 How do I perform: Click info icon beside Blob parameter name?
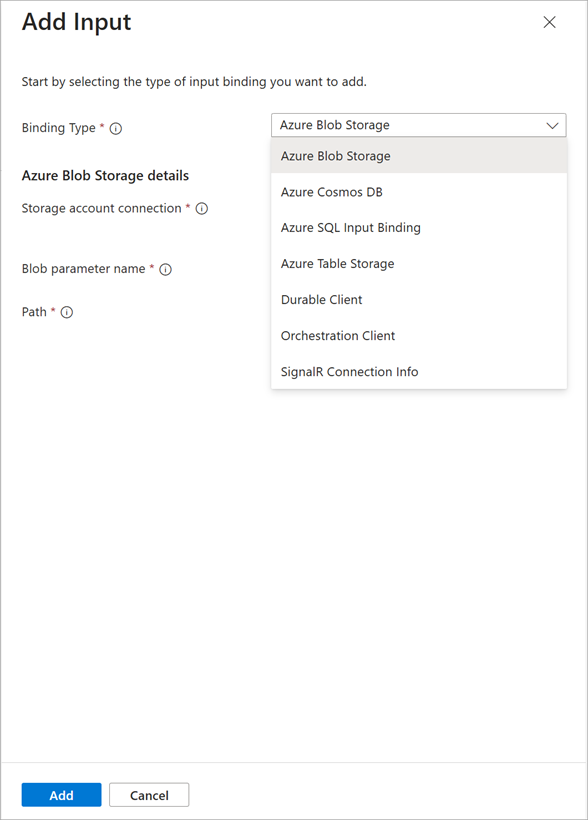pyautogui.click(x=165, y=269)
